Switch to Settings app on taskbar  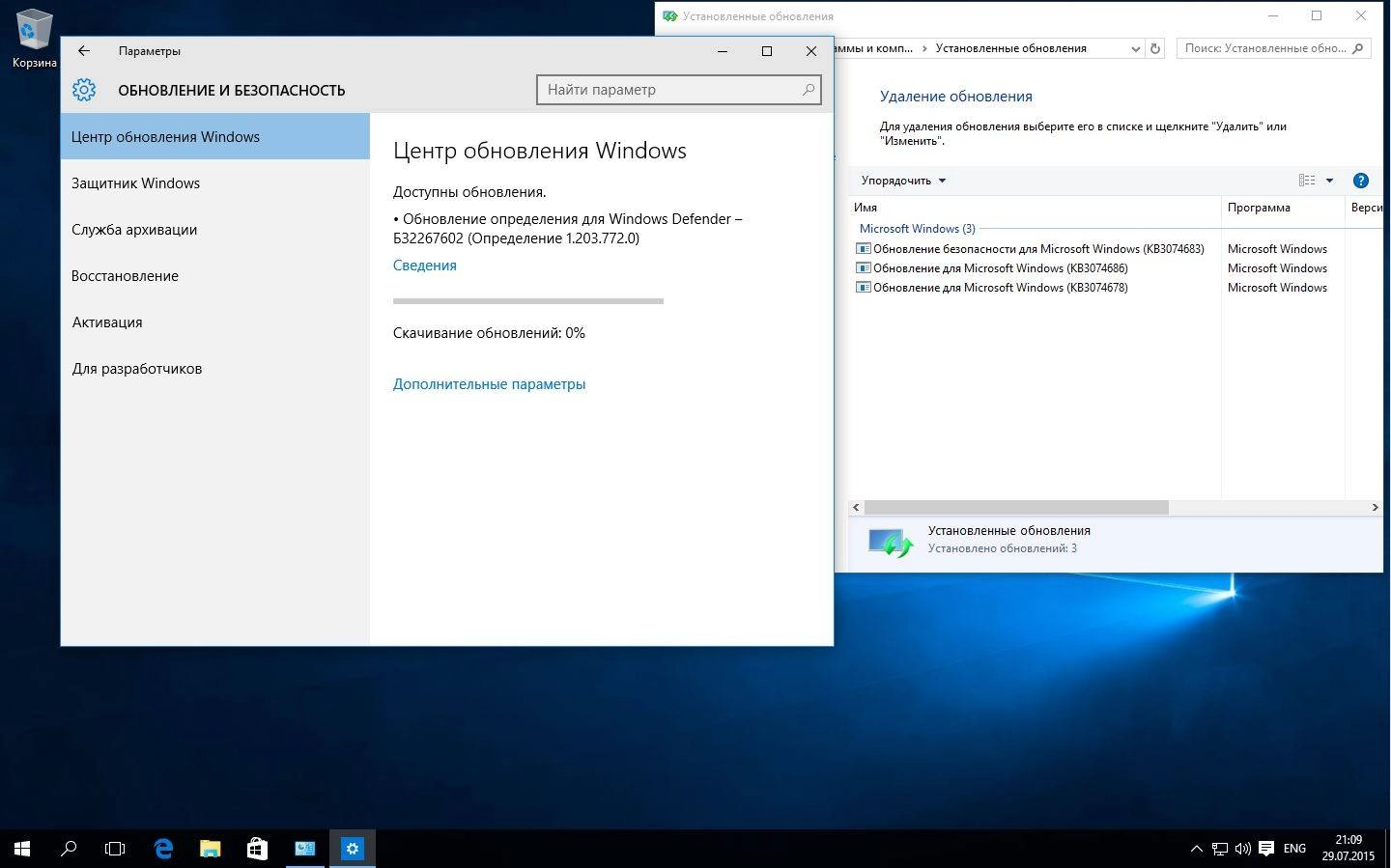352,849
